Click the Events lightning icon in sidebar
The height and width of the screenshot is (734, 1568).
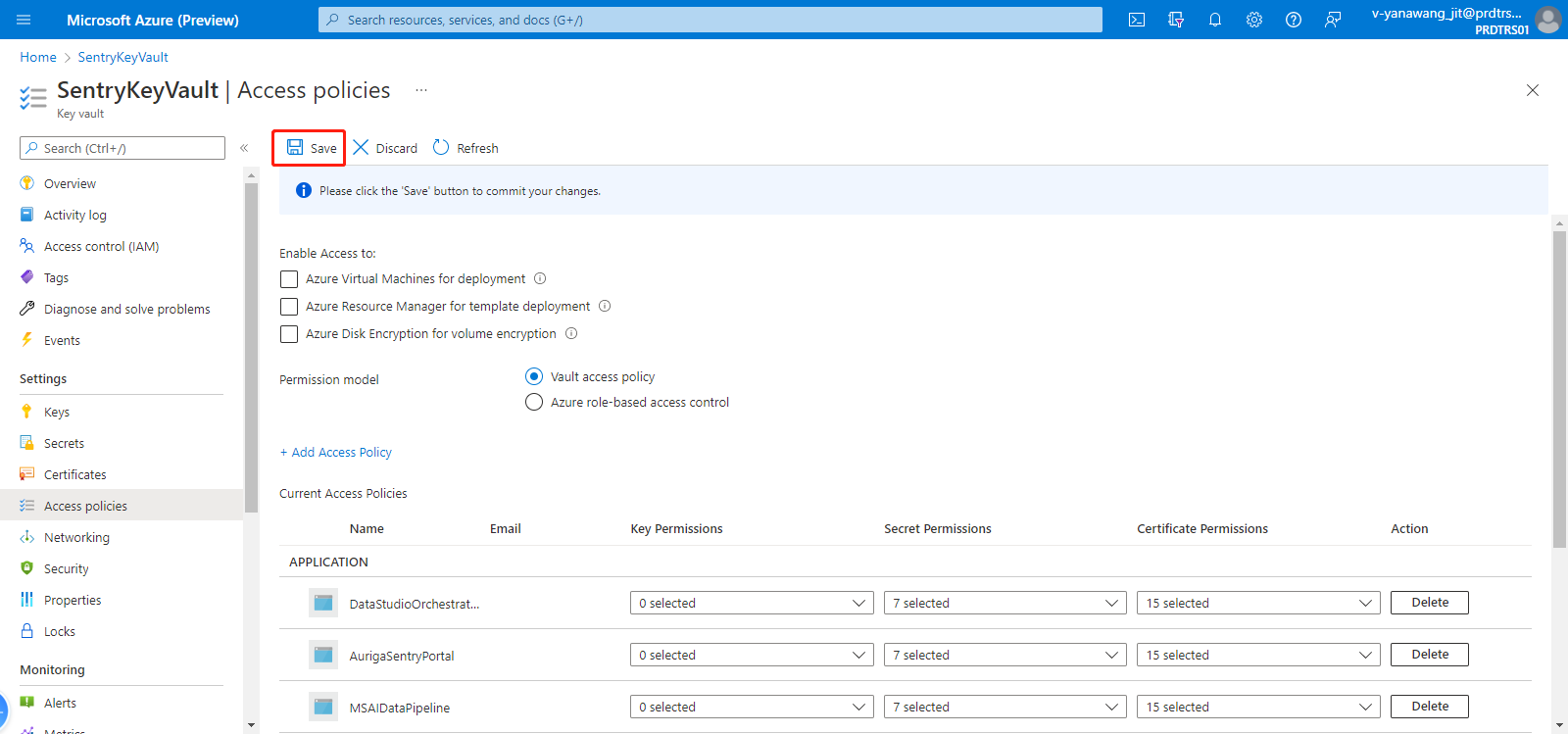(x=26, y=340)
